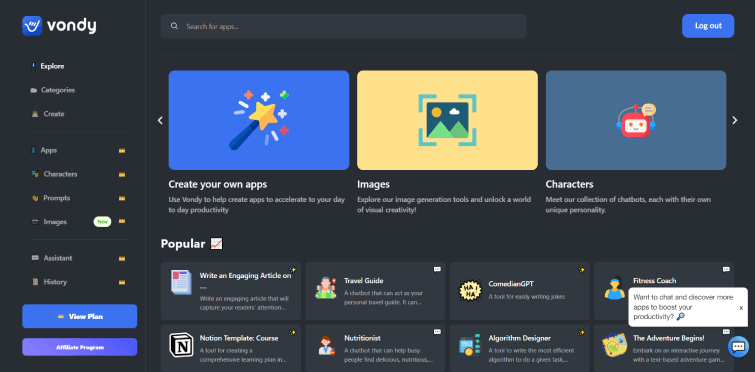This screenshot has width=755, height=372.
Task: Open Algorithm Designer tool title
Action: pos(520,338)
